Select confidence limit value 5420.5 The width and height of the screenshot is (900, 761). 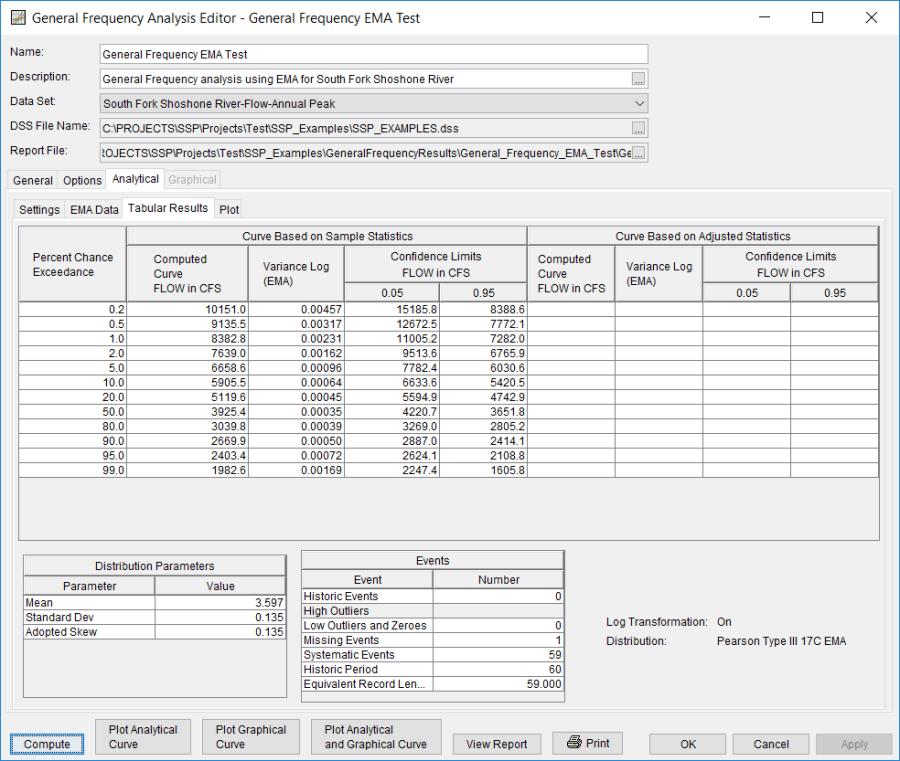483,383
